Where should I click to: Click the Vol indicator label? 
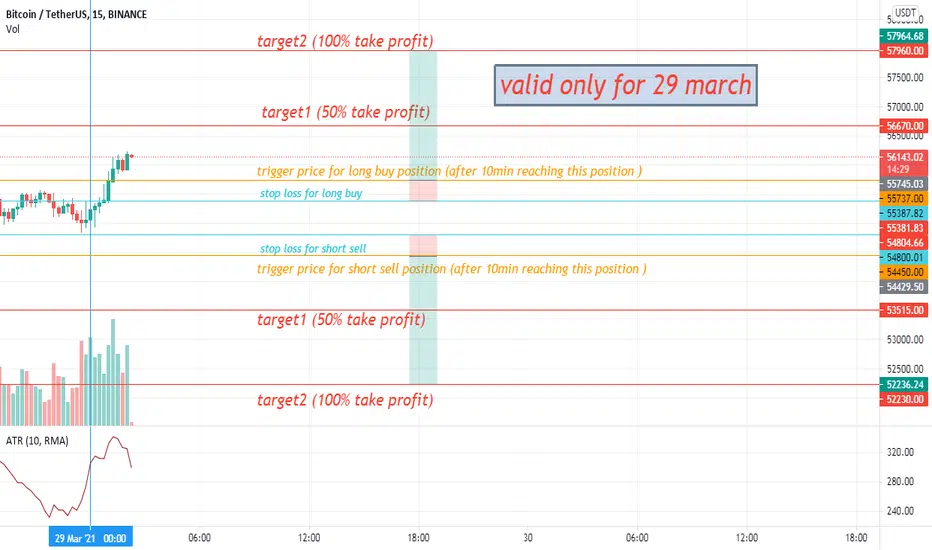(12, 29)
